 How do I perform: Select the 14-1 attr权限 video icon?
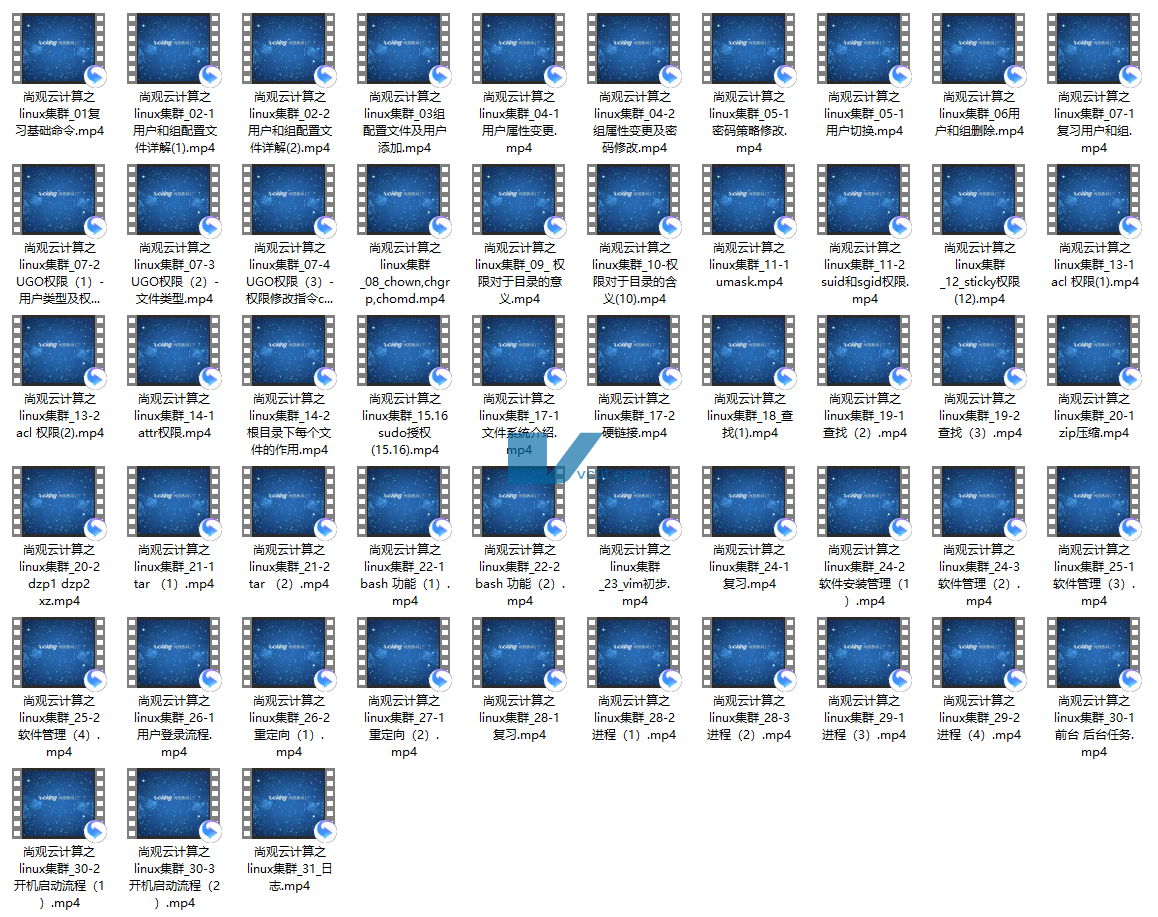click(174, 351)
